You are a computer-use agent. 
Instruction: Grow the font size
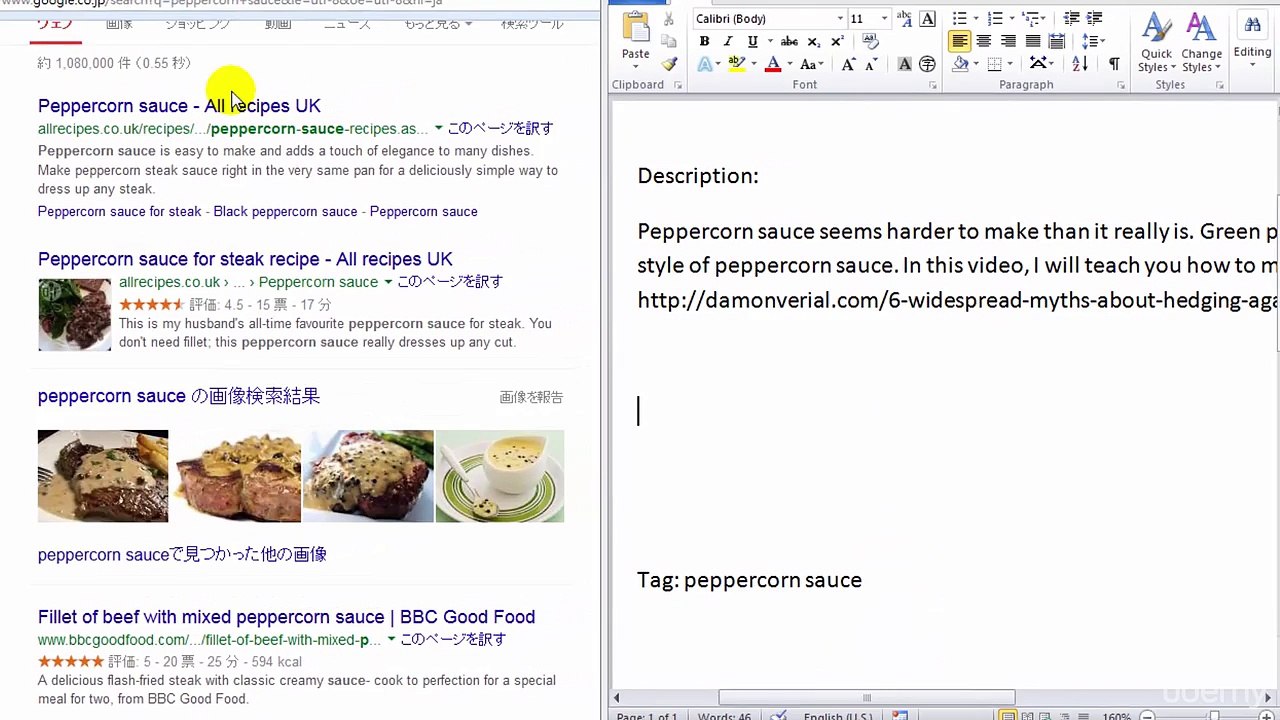(849, 64)
